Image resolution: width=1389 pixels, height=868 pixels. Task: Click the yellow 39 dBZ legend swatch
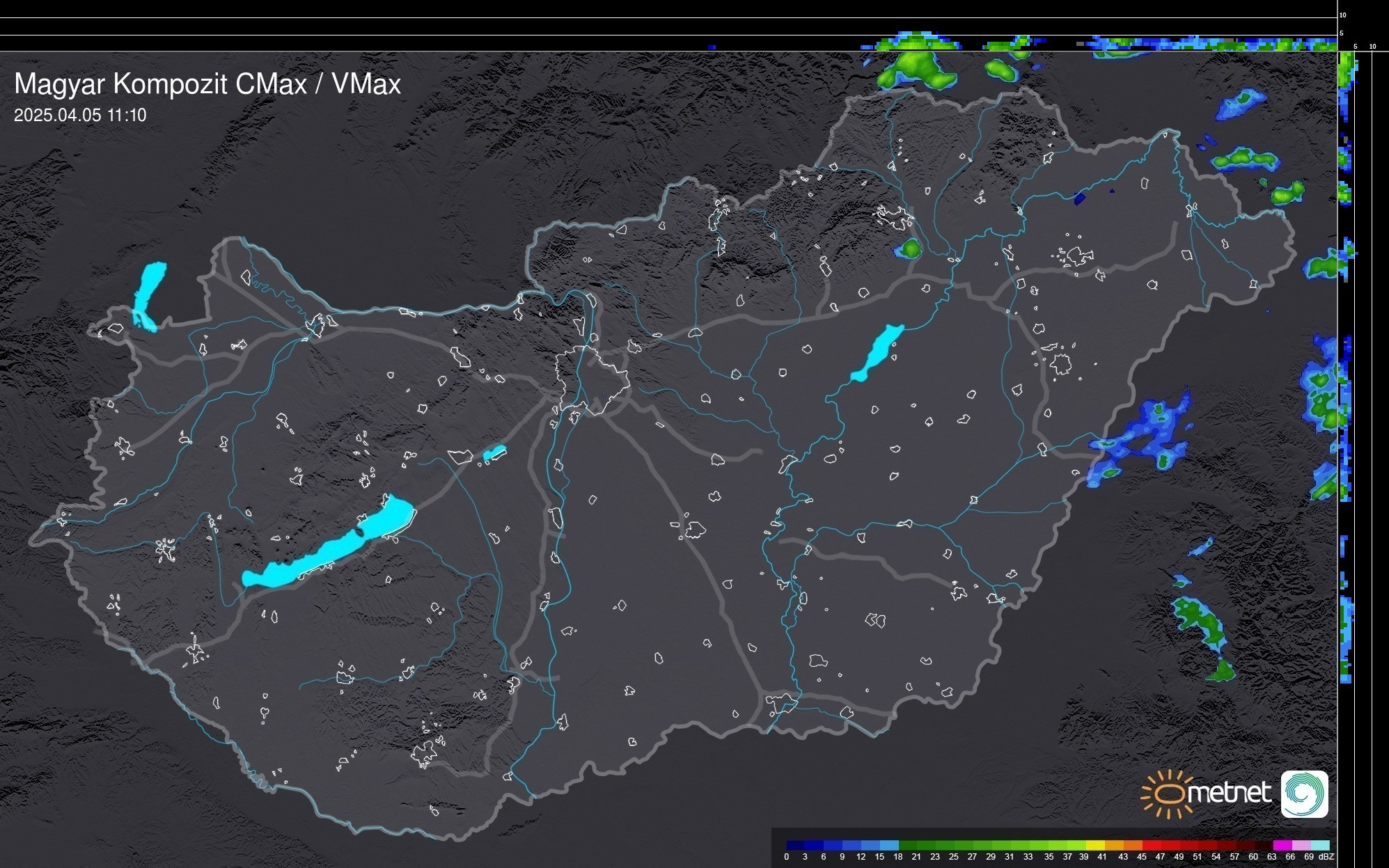(1095, 845)
